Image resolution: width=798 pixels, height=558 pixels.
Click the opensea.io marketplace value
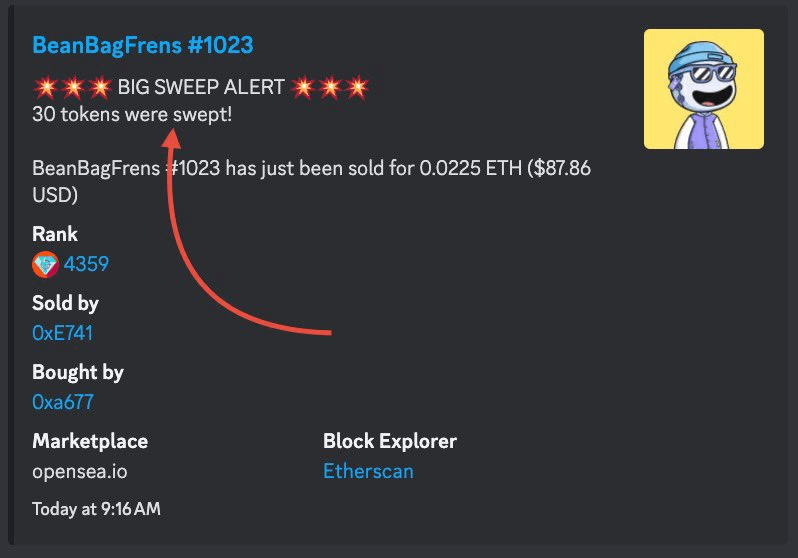click(80, 471)
